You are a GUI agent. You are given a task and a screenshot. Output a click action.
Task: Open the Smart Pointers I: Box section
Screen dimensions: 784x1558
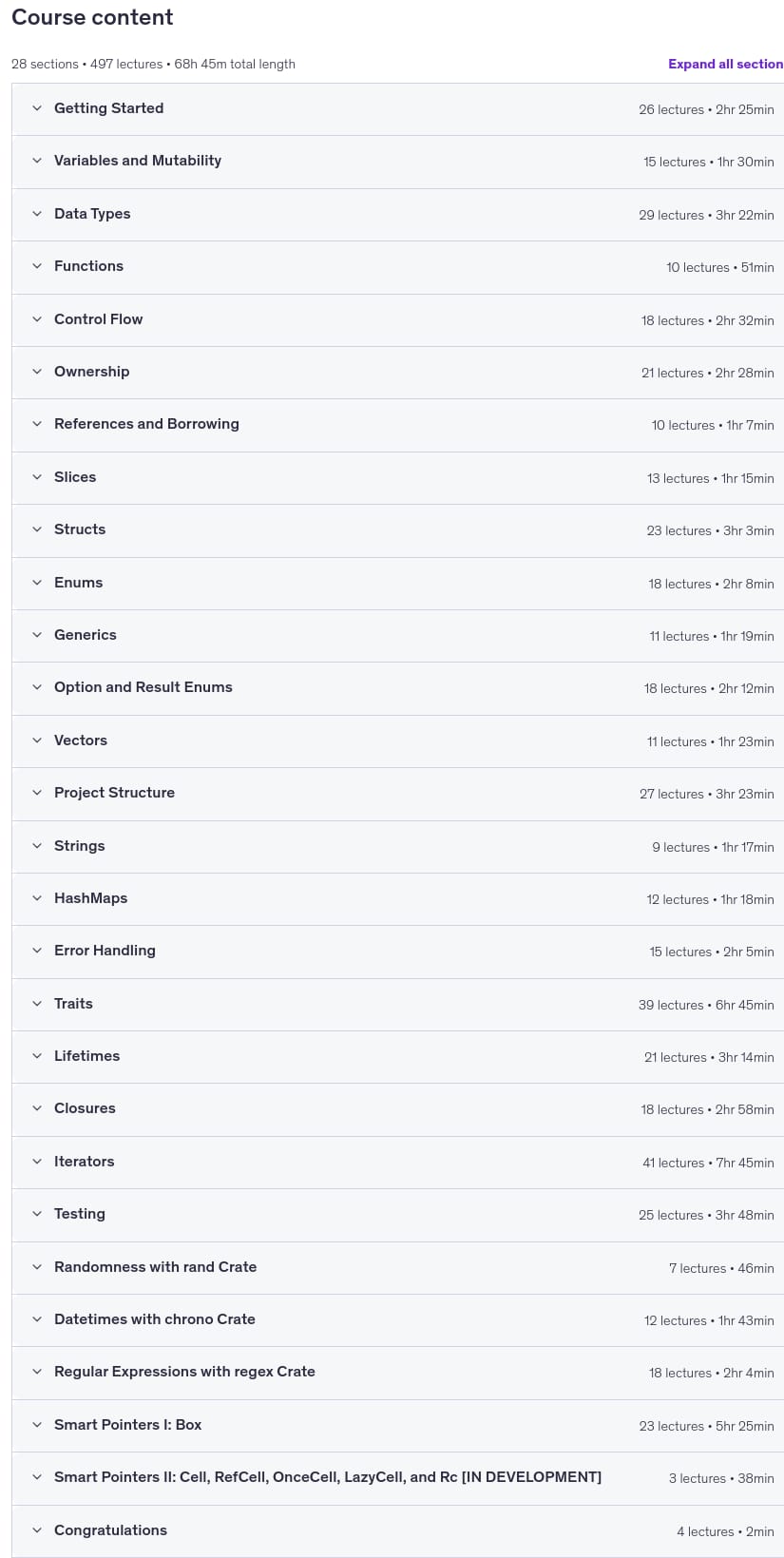397,1425
